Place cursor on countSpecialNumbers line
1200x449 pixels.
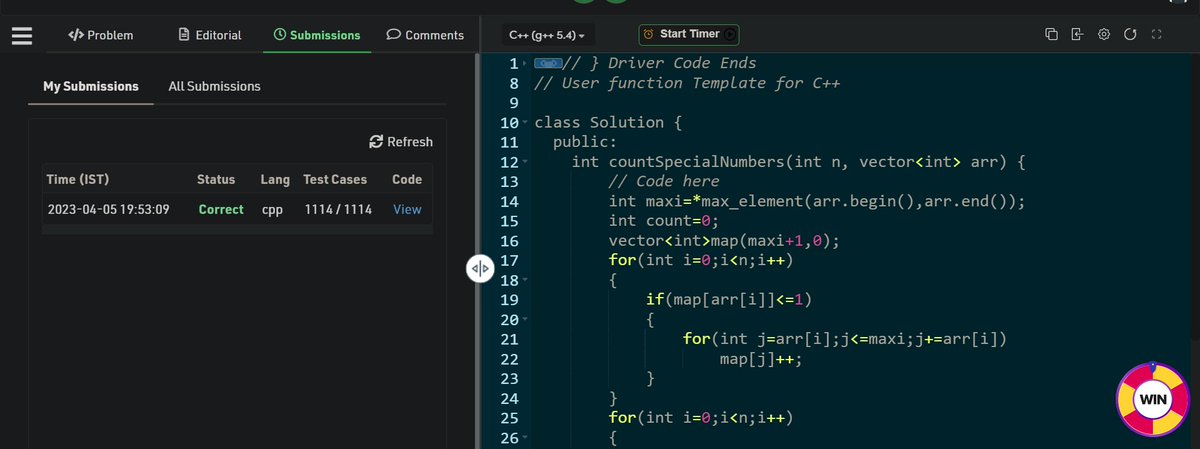[800, 162]
